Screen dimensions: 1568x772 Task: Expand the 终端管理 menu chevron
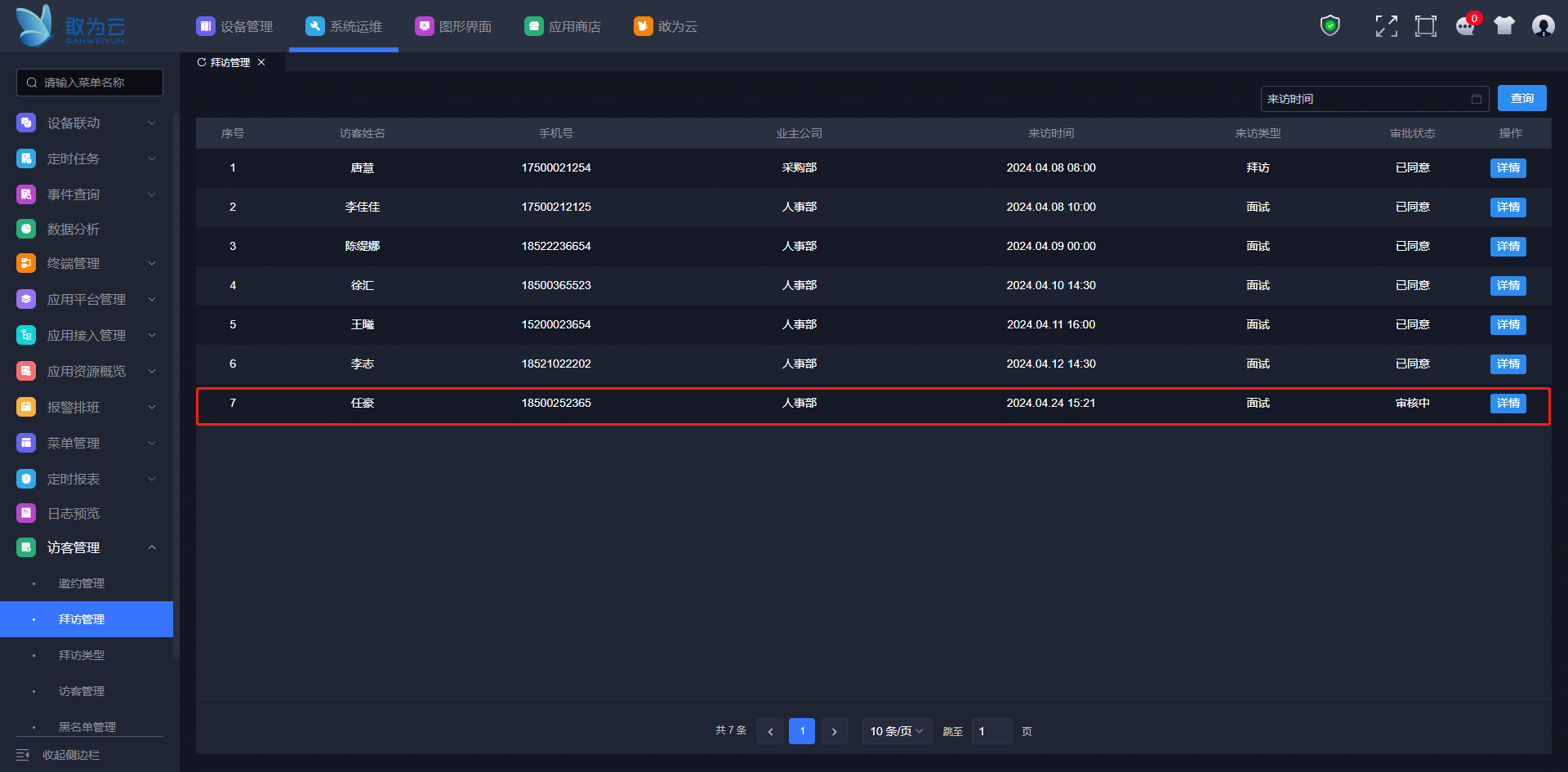click(152, 263)
